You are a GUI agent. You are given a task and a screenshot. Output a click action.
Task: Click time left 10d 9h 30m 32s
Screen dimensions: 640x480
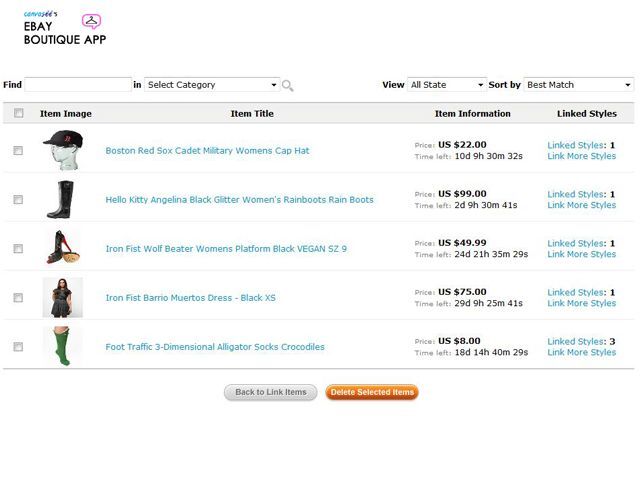click(489, 156)
